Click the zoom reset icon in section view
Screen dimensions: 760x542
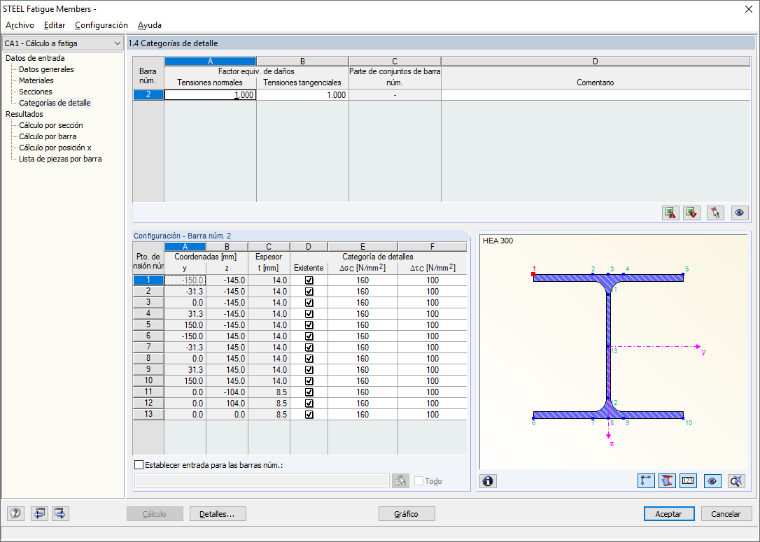(x=736, y=481)
